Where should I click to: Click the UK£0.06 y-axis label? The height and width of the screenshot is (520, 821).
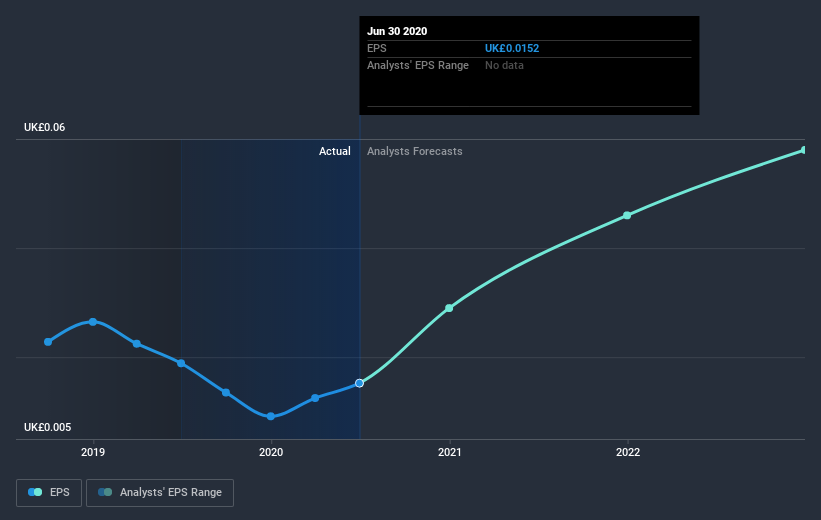click(45, 127)
